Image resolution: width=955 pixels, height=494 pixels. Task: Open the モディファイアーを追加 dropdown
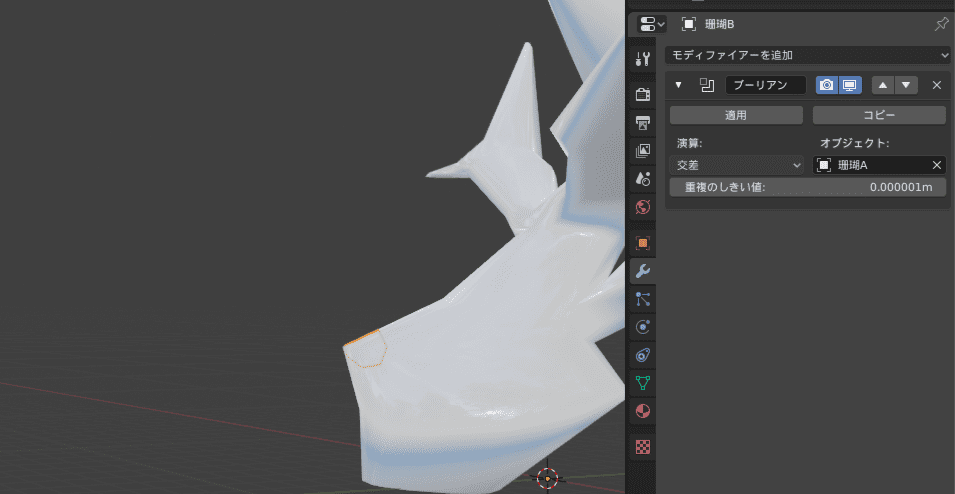808,55
